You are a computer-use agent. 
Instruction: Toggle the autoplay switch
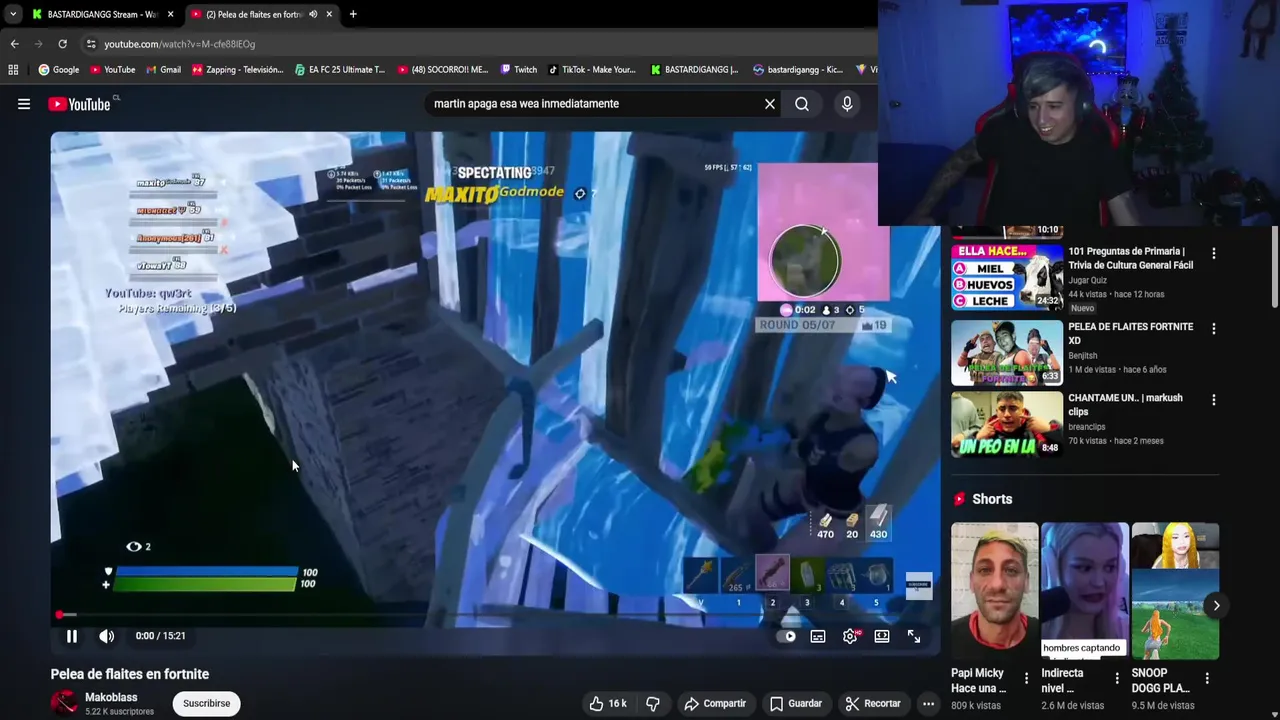[x=789, y=636]
